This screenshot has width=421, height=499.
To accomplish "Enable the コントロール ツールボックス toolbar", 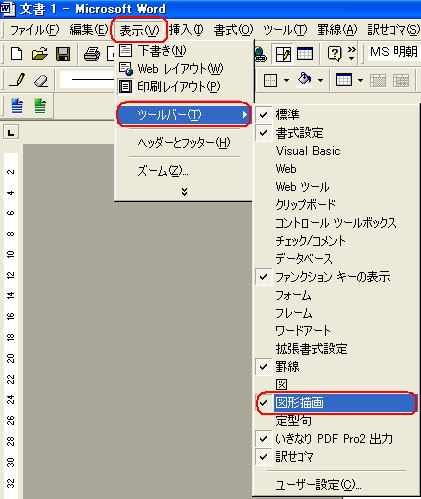I will 337,223.
